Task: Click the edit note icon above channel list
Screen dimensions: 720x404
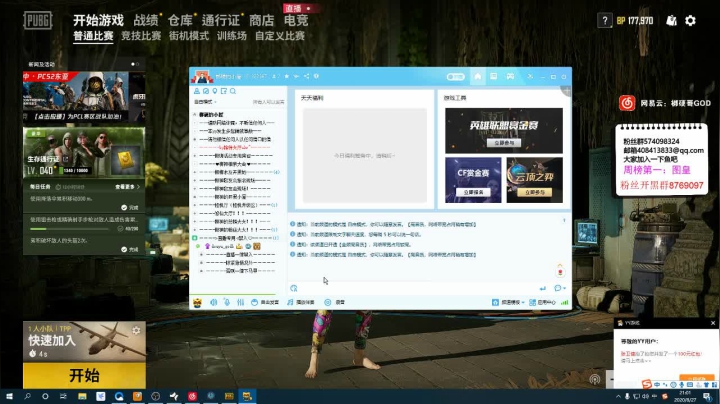Action: [x=224, y=91]
